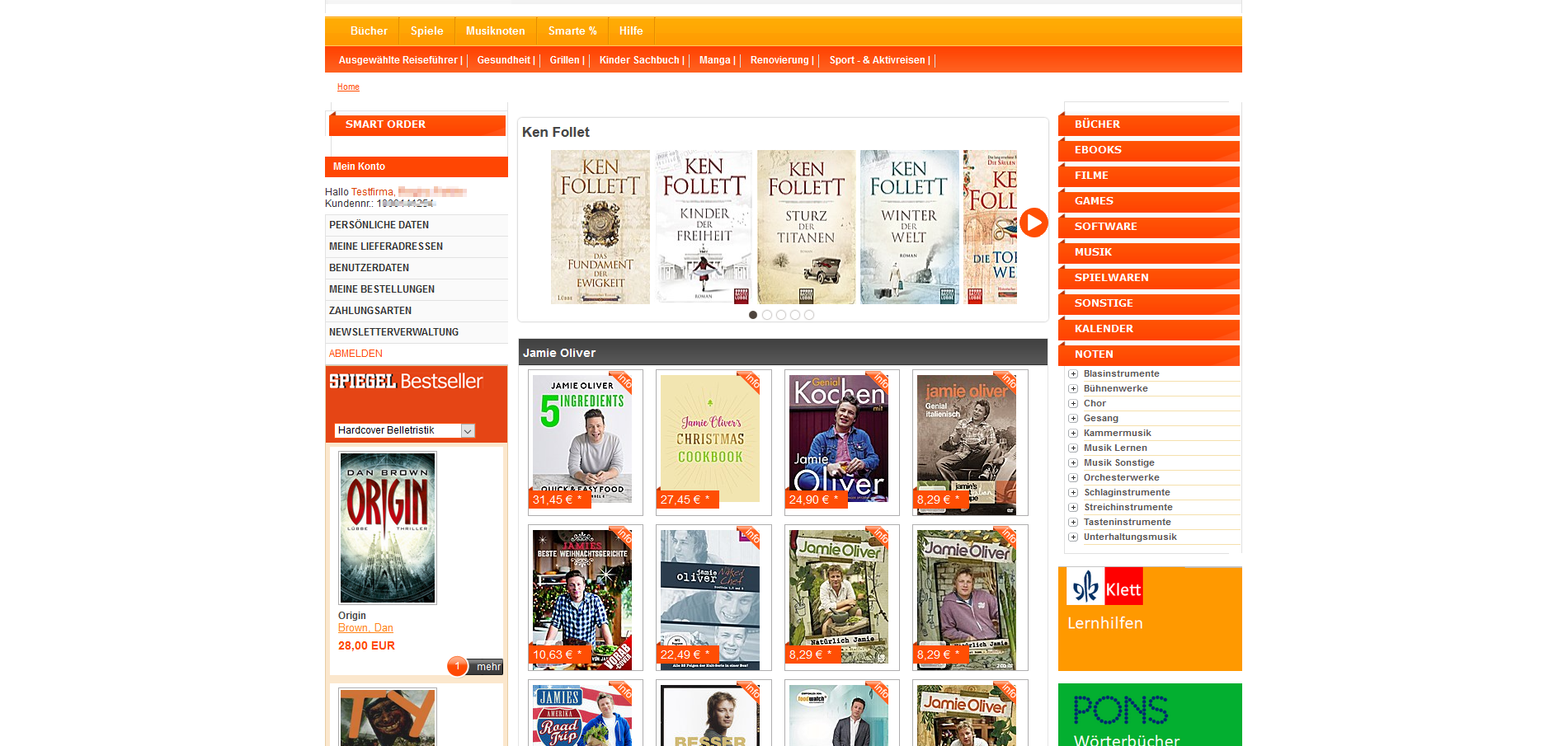Click the SMART ORDER button
1568x746 pixels.
point(417,124)
